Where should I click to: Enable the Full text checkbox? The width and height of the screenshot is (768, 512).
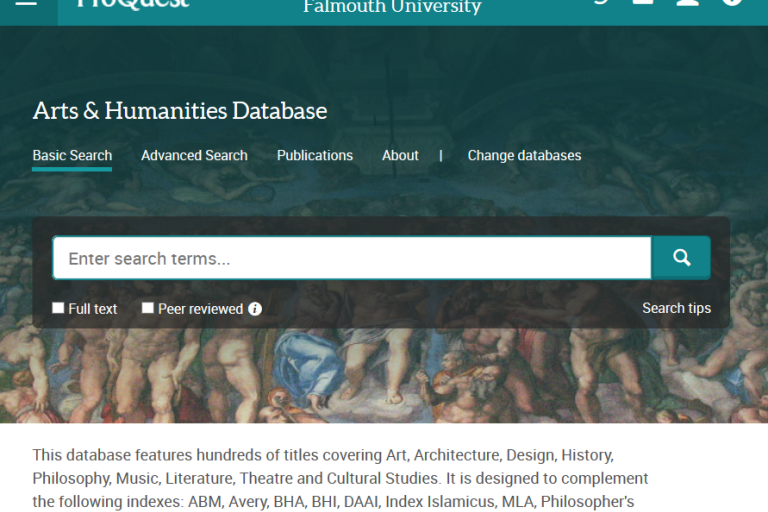point(58,308)
